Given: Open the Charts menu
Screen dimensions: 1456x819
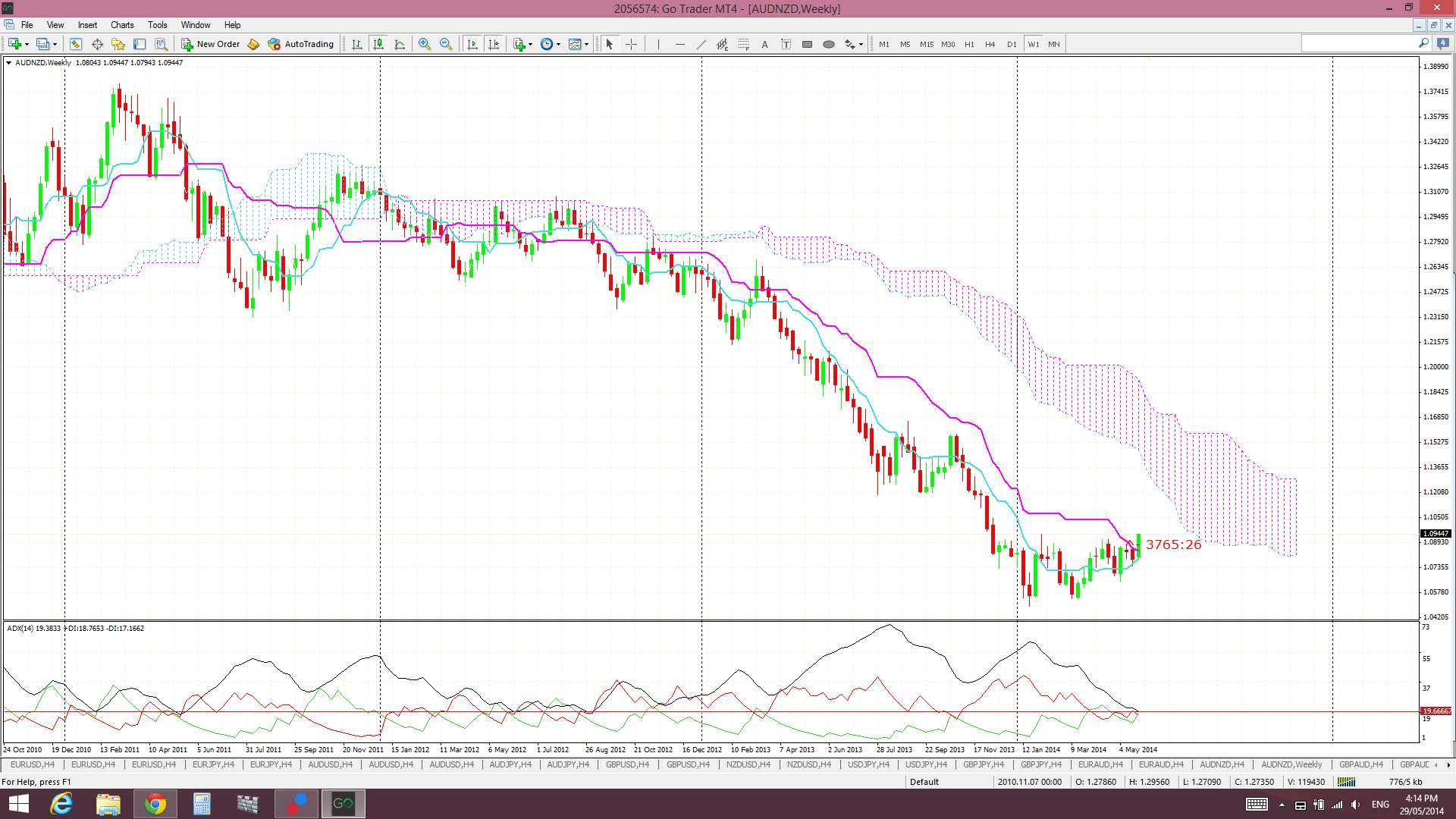Looking at the screenshot, I should click(122, 25).
